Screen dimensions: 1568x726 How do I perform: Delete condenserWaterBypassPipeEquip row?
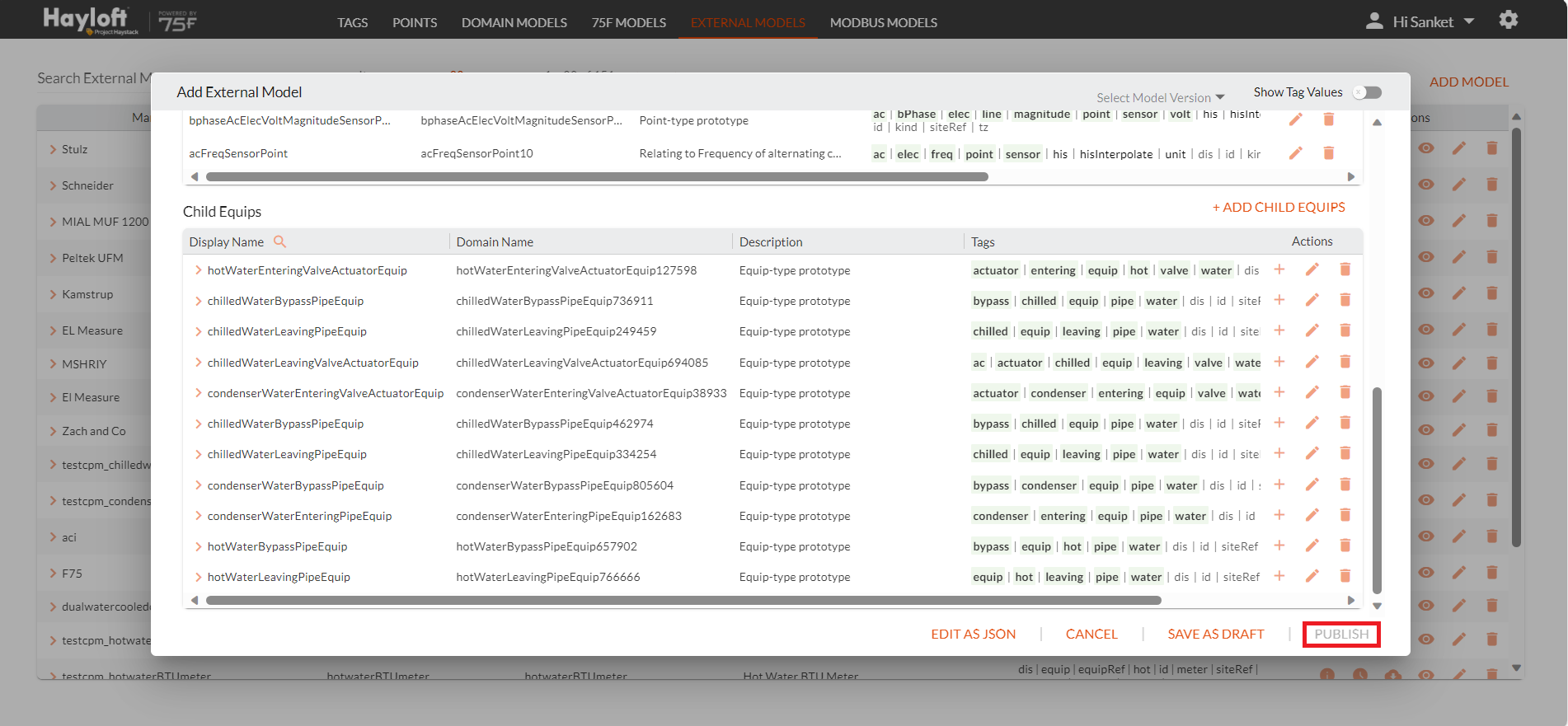(x=1345, y=485)
